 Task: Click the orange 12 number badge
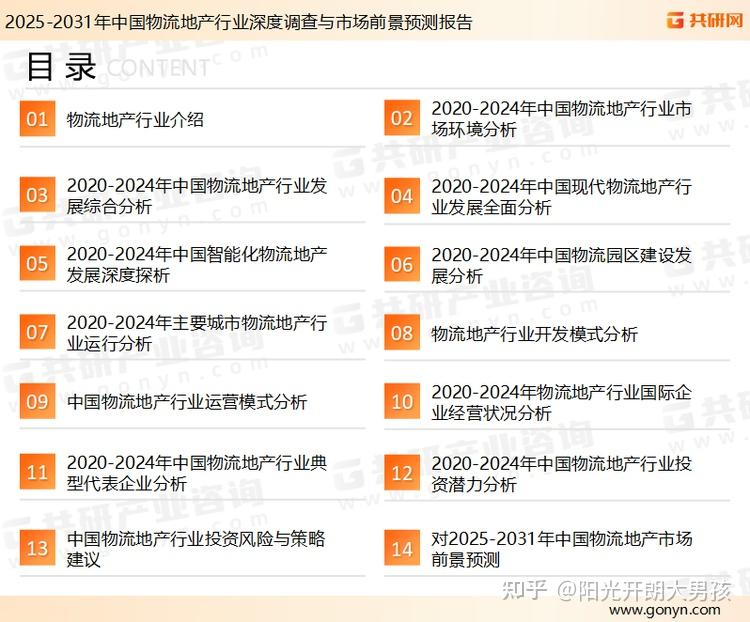402,473
